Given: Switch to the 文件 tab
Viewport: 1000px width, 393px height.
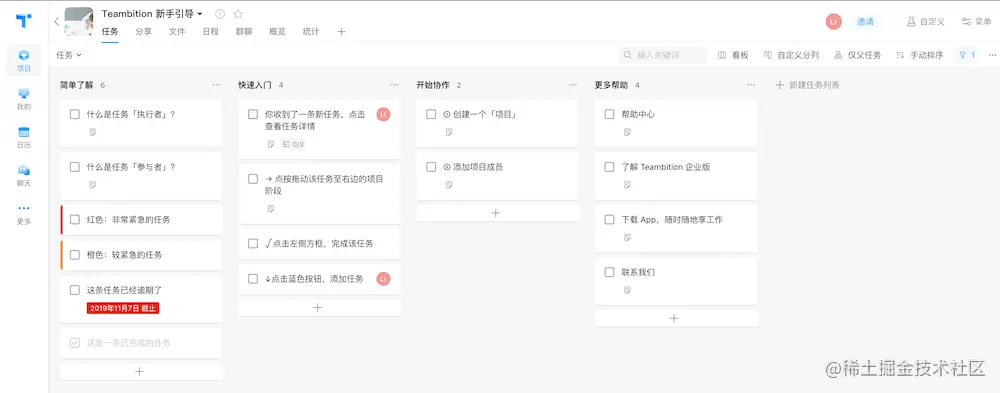Looking at the screenshot, I should point(177,31).
